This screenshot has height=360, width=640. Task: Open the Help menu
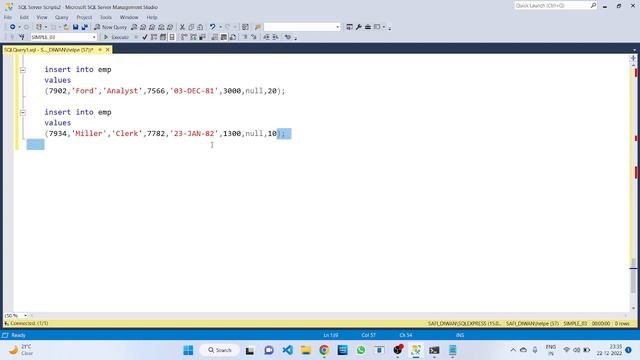(x=152, y=17)
